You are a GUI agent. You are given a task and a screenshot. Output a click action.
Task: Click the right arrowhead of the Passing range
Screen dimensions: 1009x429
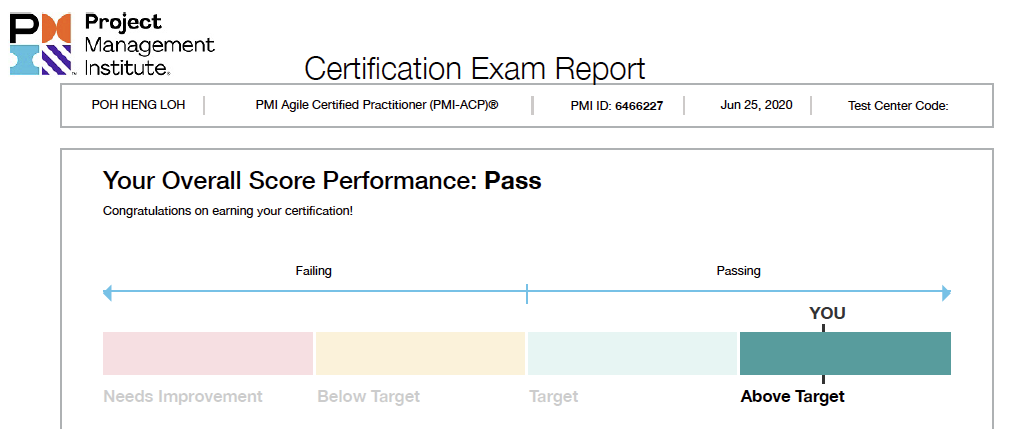(945, 294)
